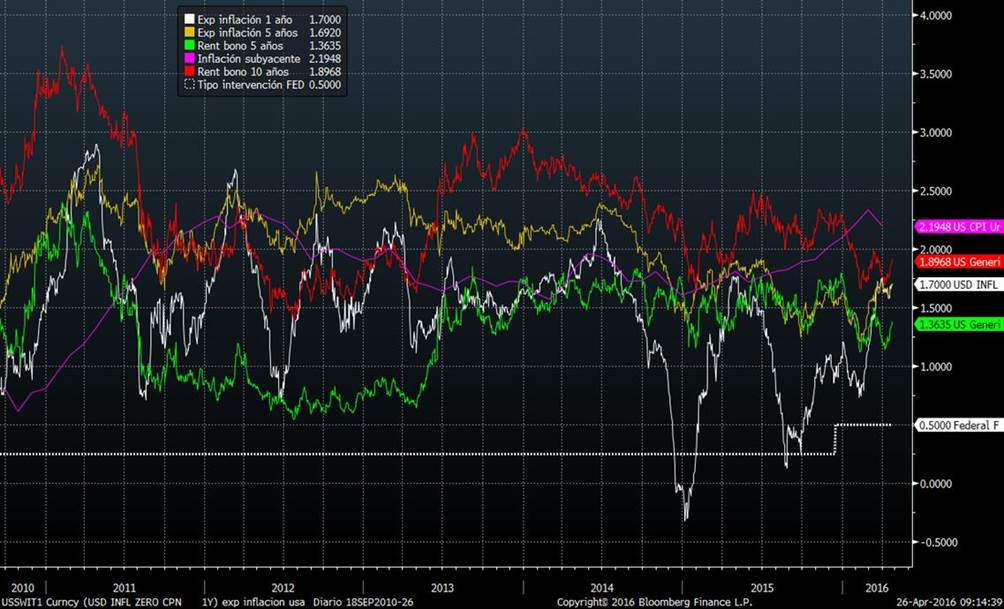Select the 'Exp inflación 5 años' legend label
1004x609 pixels.
pyautogui.click(x=248, y=33)
